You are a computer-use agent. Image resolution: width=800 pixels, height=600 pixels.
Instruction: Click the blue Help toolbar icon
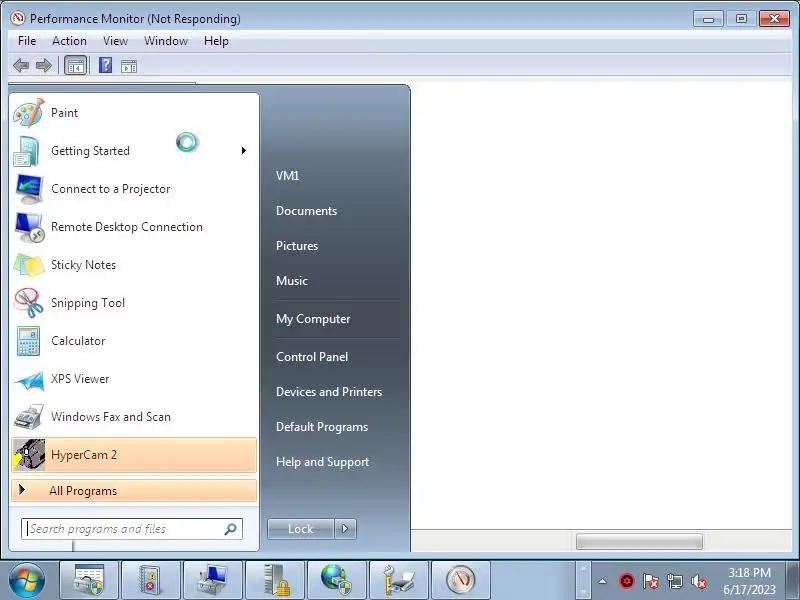click(105, 65)
